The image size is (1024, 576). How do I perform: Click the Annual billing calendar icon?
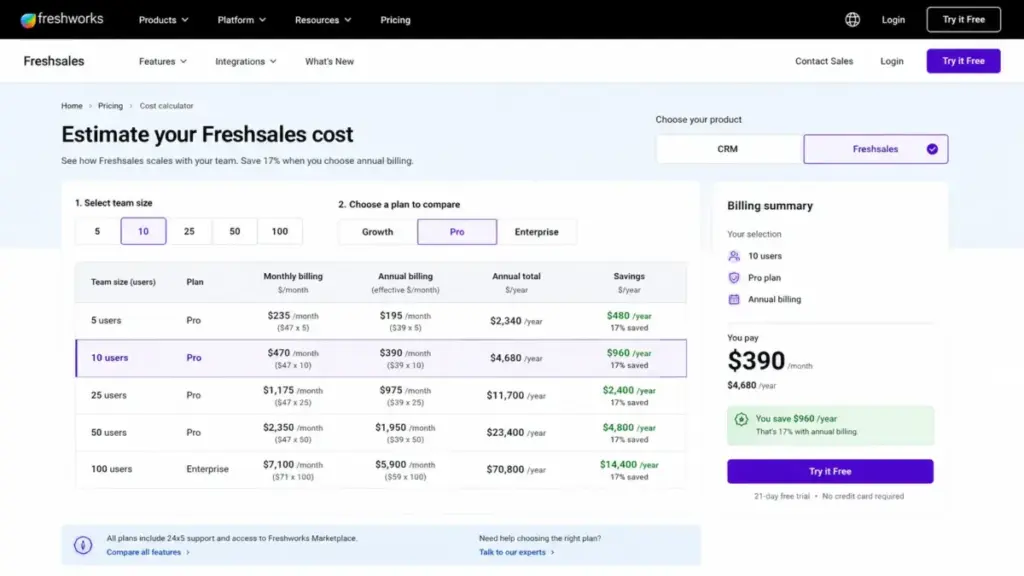coord(734,299)
